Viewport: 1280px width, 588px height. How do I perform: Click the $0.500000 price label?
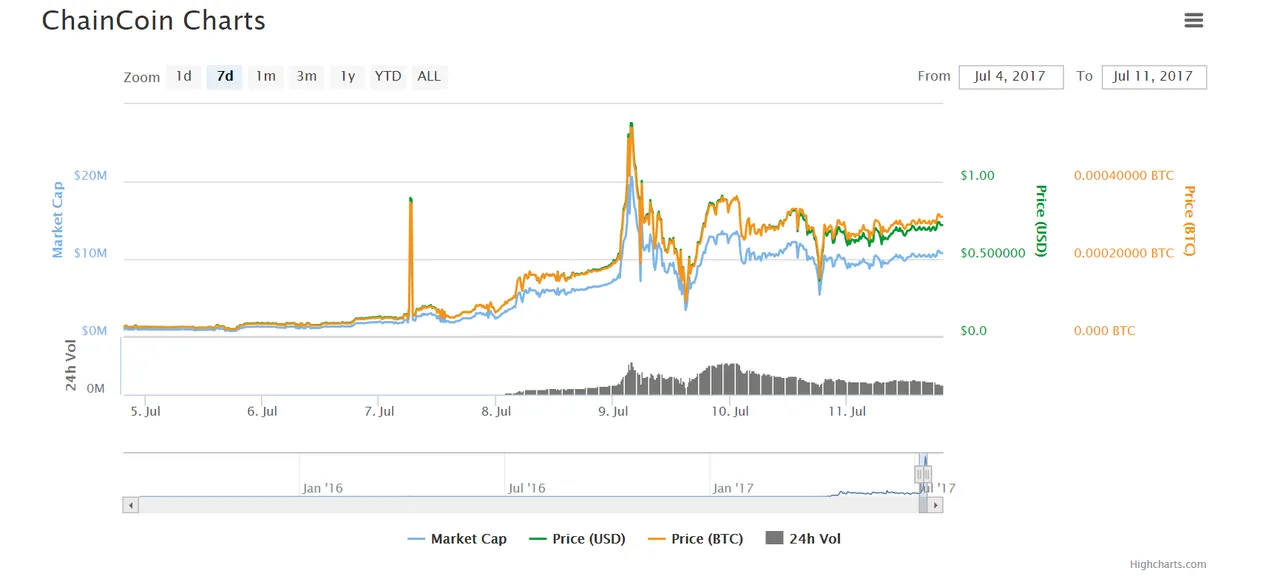(993, 253)
